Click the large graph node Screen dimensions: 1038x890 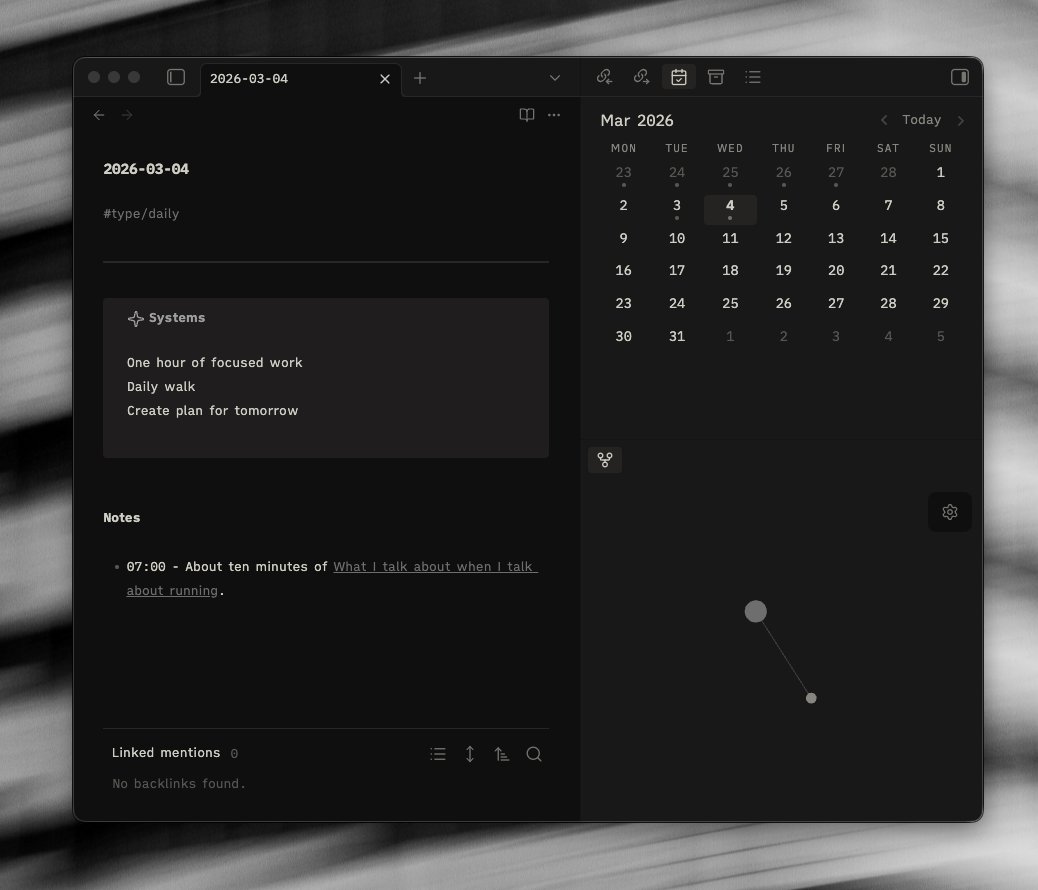click(755, 611)
